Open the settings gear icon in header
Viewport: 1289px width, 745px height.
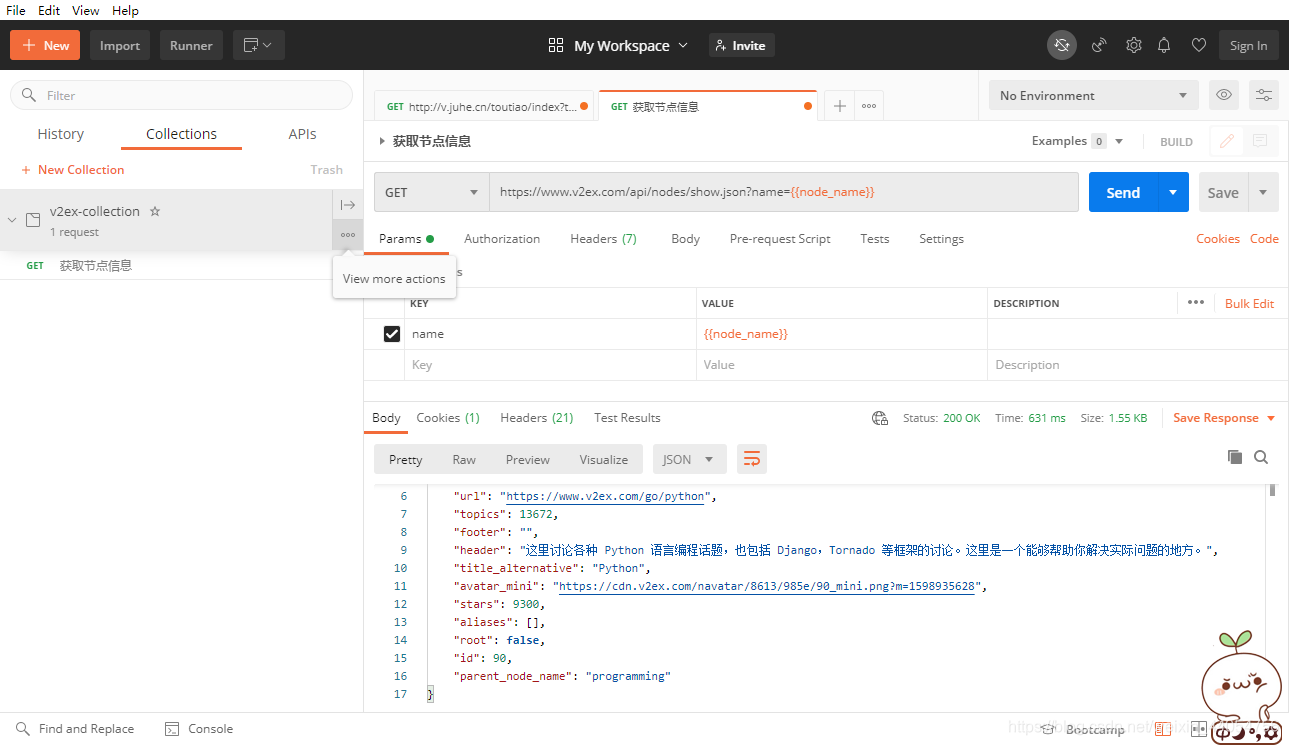point(1133,45)
